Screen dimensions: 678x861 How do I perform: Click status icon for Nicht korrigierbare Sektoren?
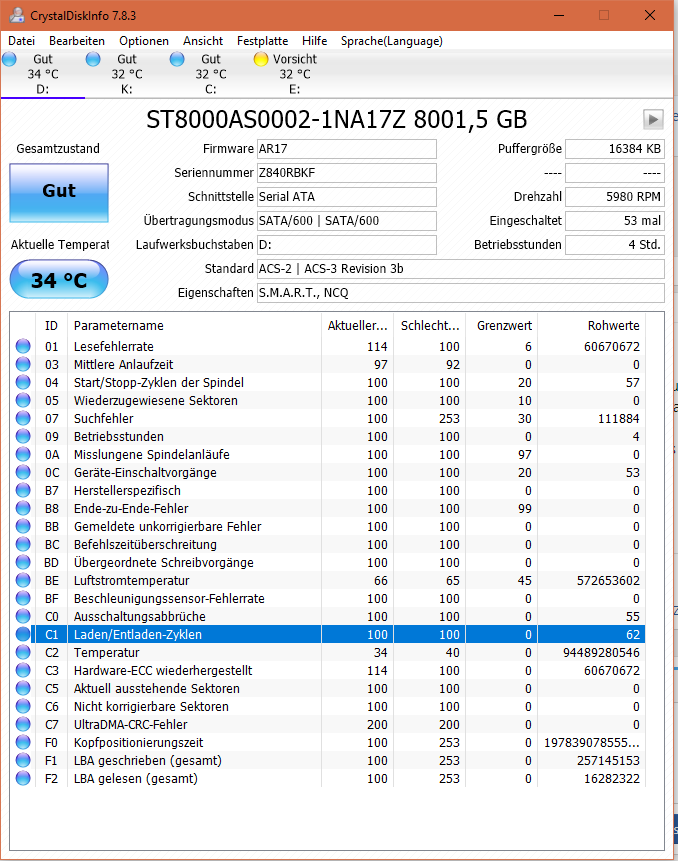23,707
